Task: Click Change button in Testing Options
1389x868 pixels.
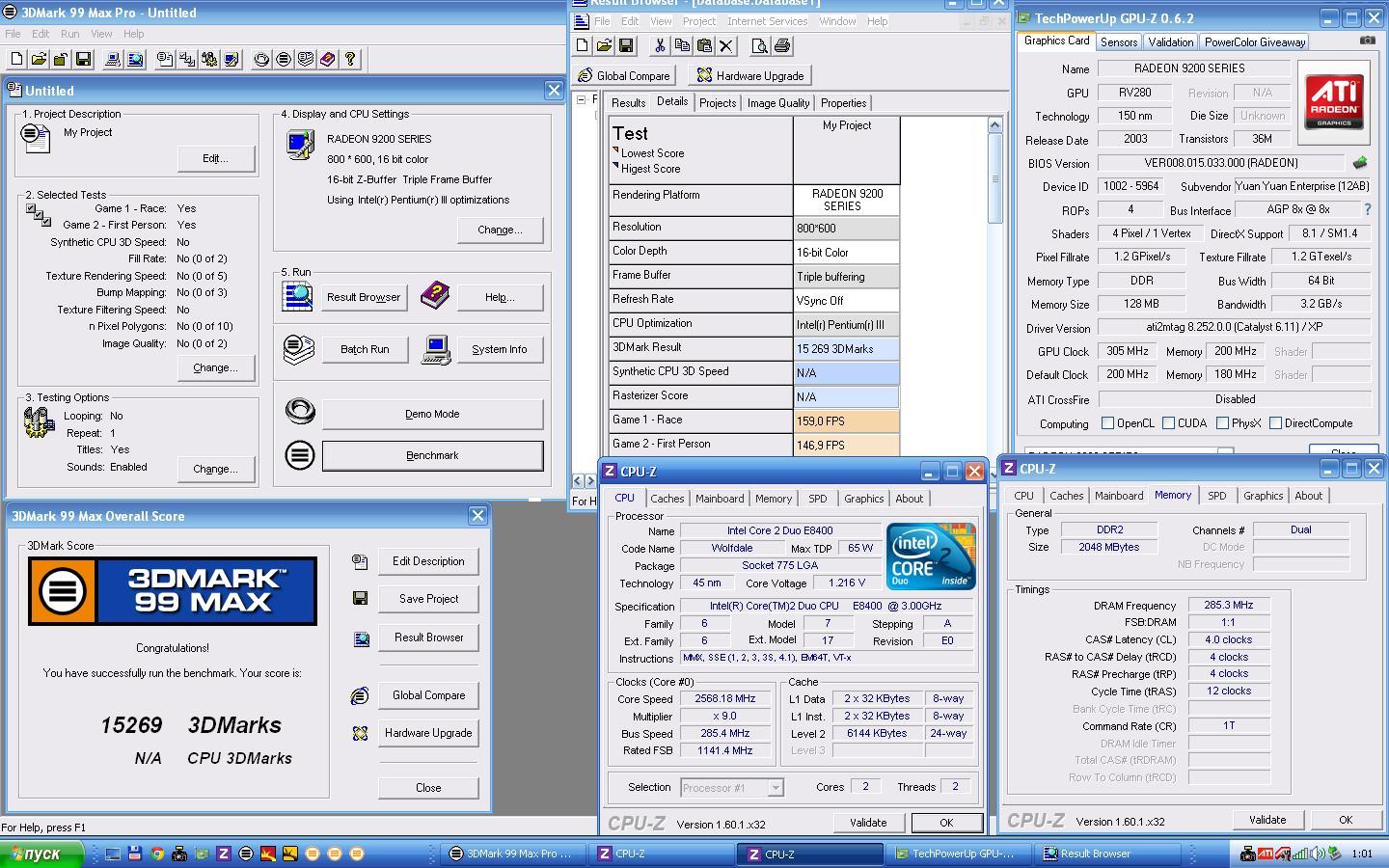Action: click(215, 469)
